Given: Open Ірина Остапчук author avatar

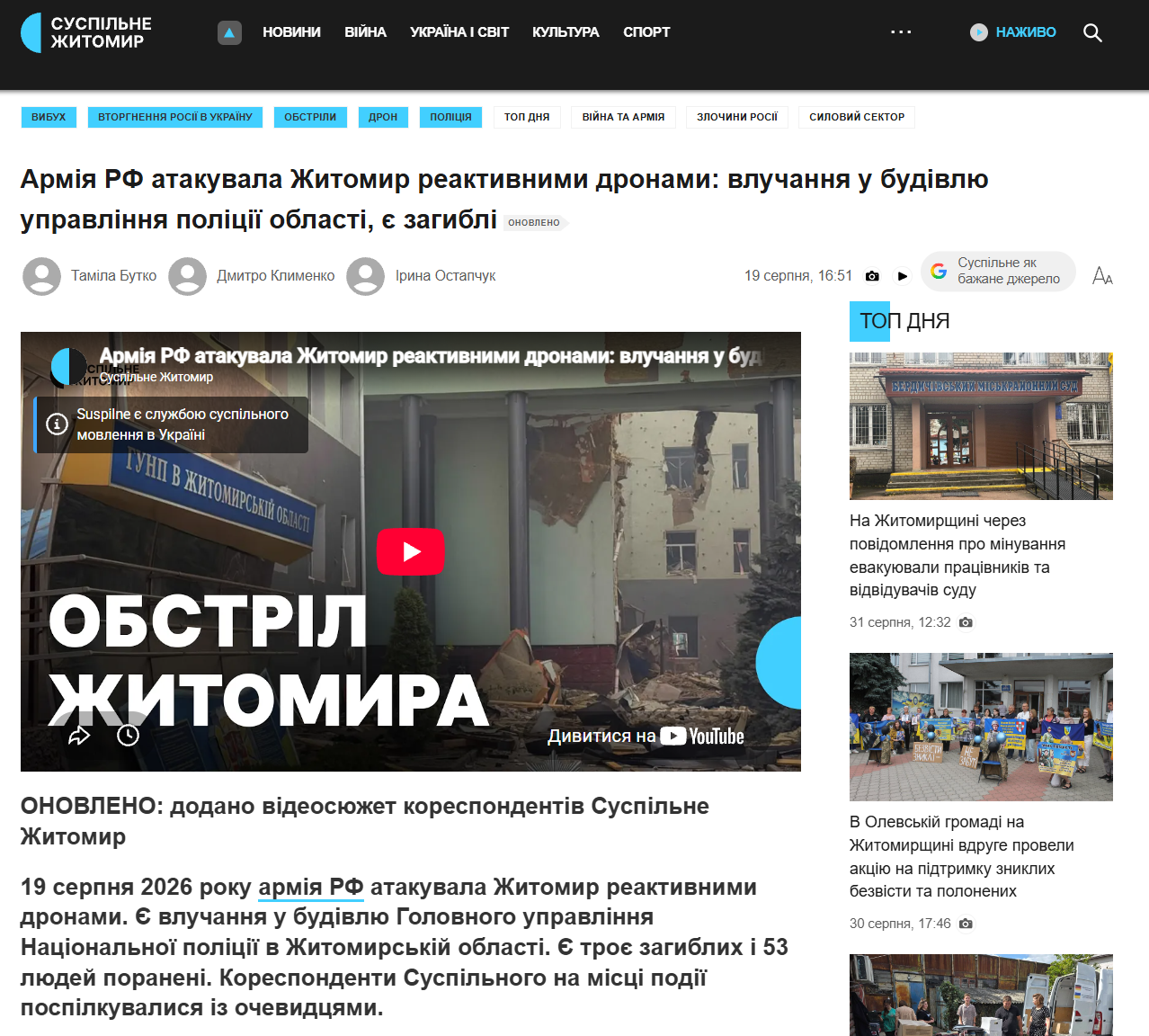Looking at the screenshot, I should click(x=365, y=276).
